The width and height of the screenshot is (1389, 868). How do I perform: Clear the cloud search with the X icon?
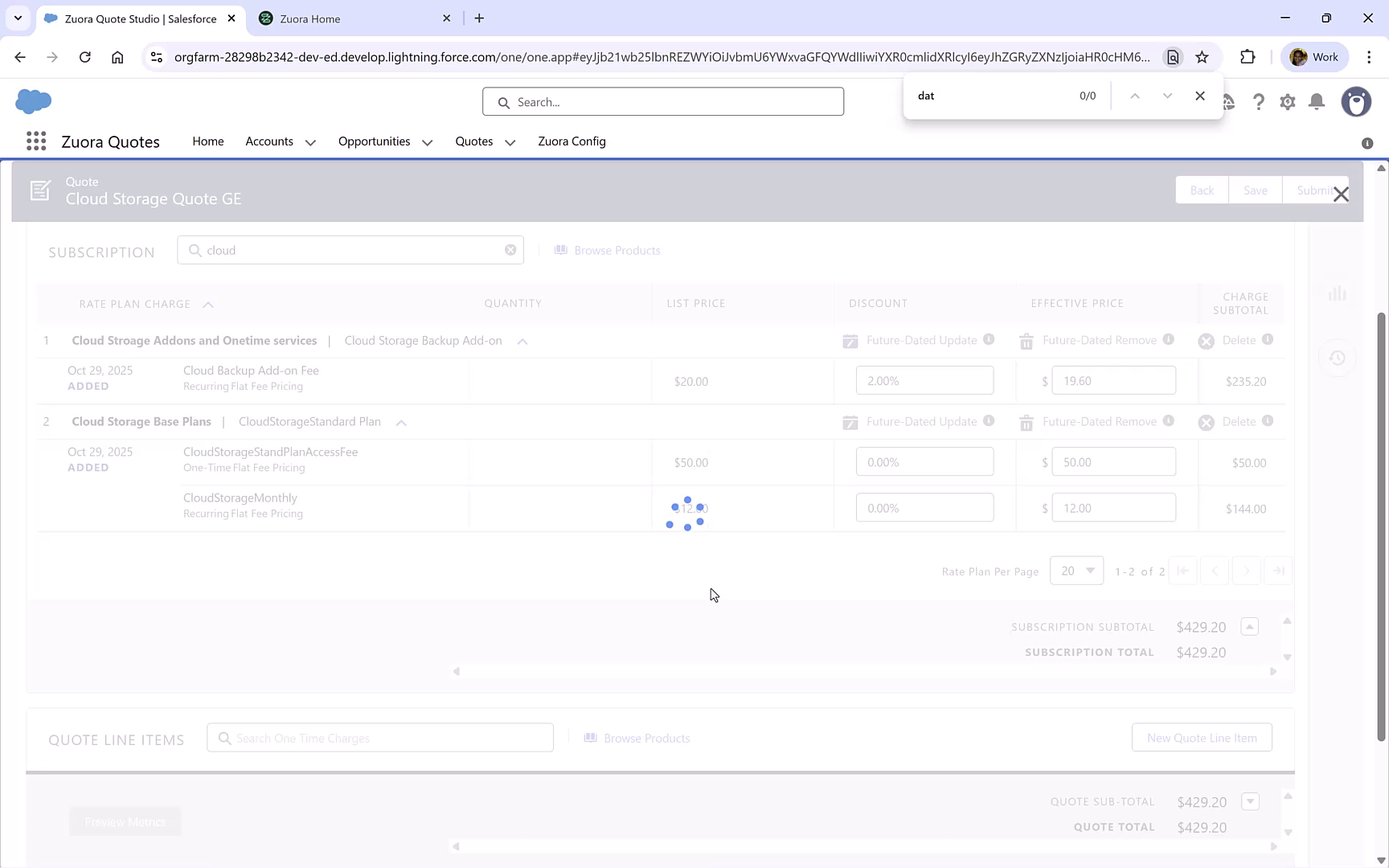click(x=510, y=250)
